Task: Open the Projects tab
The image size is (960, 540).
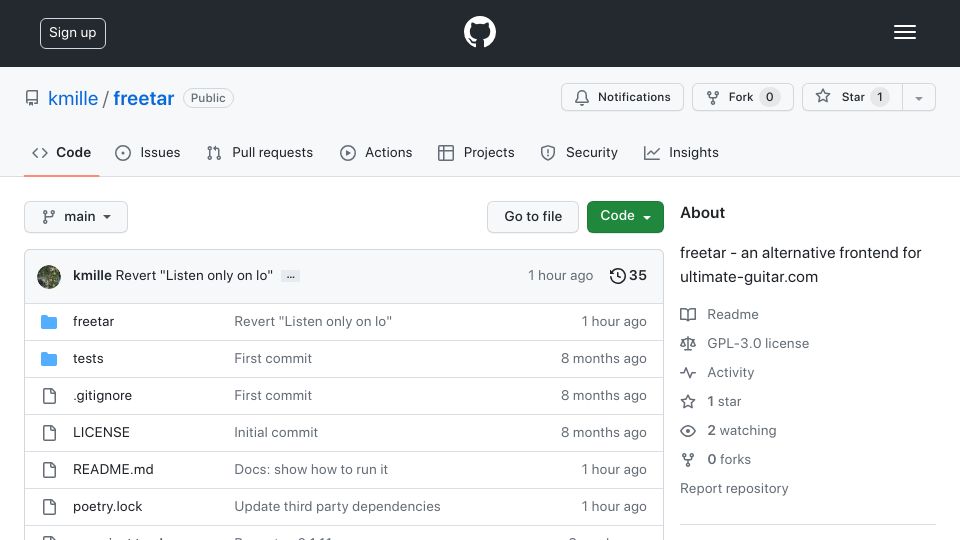Action: 476,152
